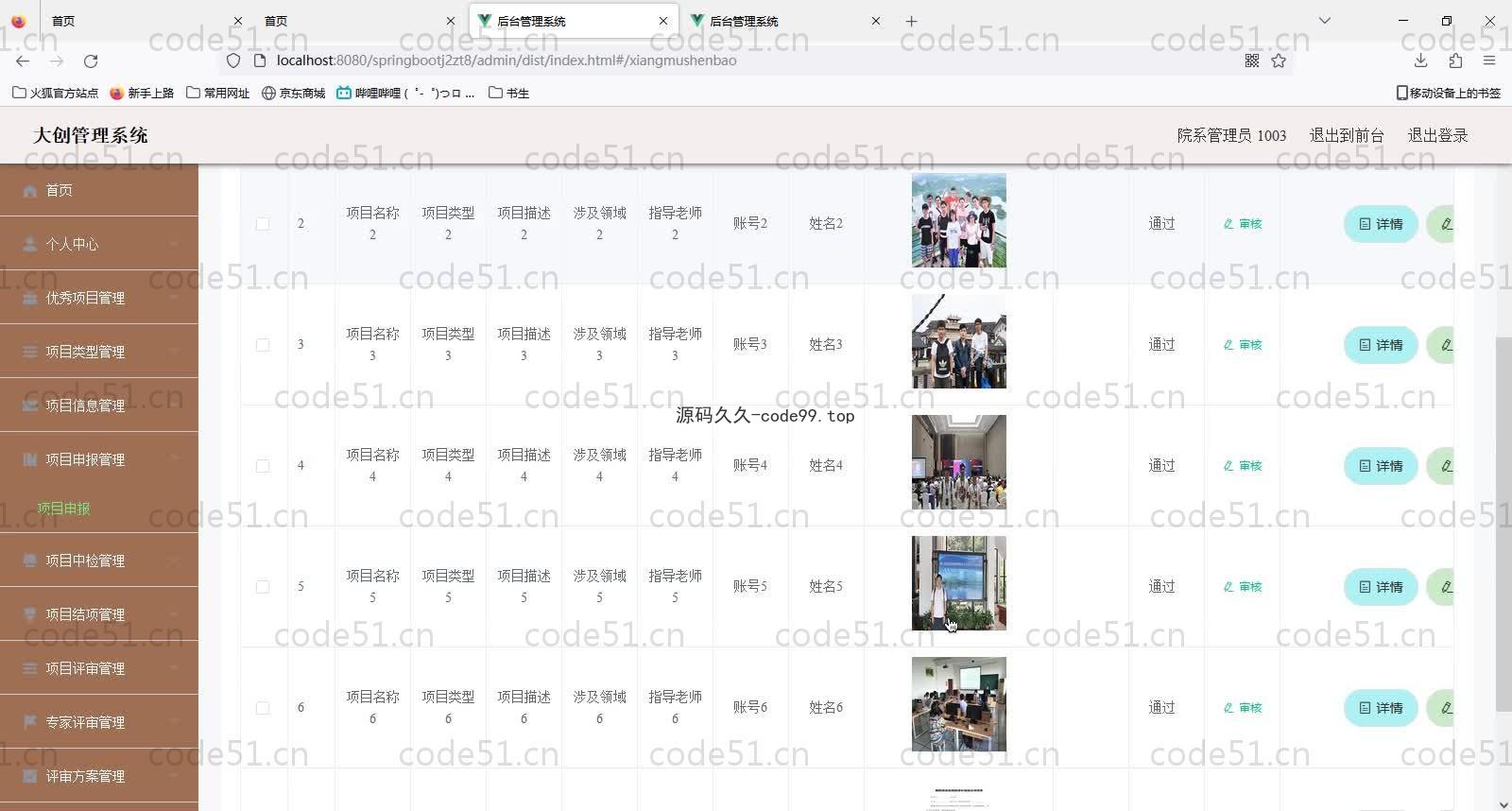Open the 火狐官方站点 bookmark
The width and height of the screenshot is (1512, 811).
click(55, 93)
